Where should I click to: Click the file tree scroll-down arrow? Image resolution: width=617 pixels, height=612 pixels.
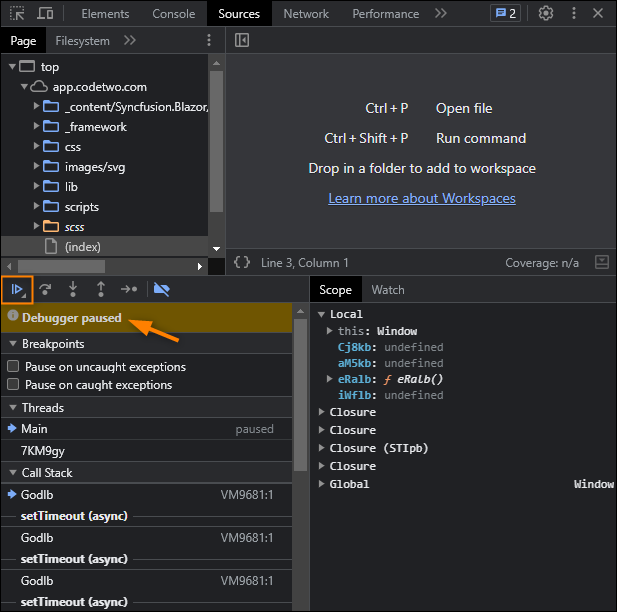(x=216, y=249)
